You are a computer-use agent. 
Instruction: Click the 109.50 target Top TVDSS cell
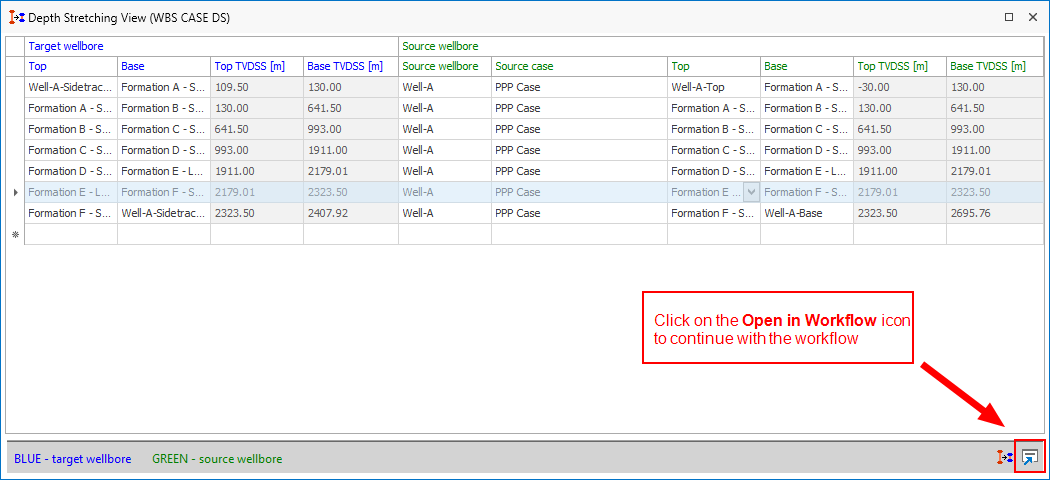pos(257,87)
